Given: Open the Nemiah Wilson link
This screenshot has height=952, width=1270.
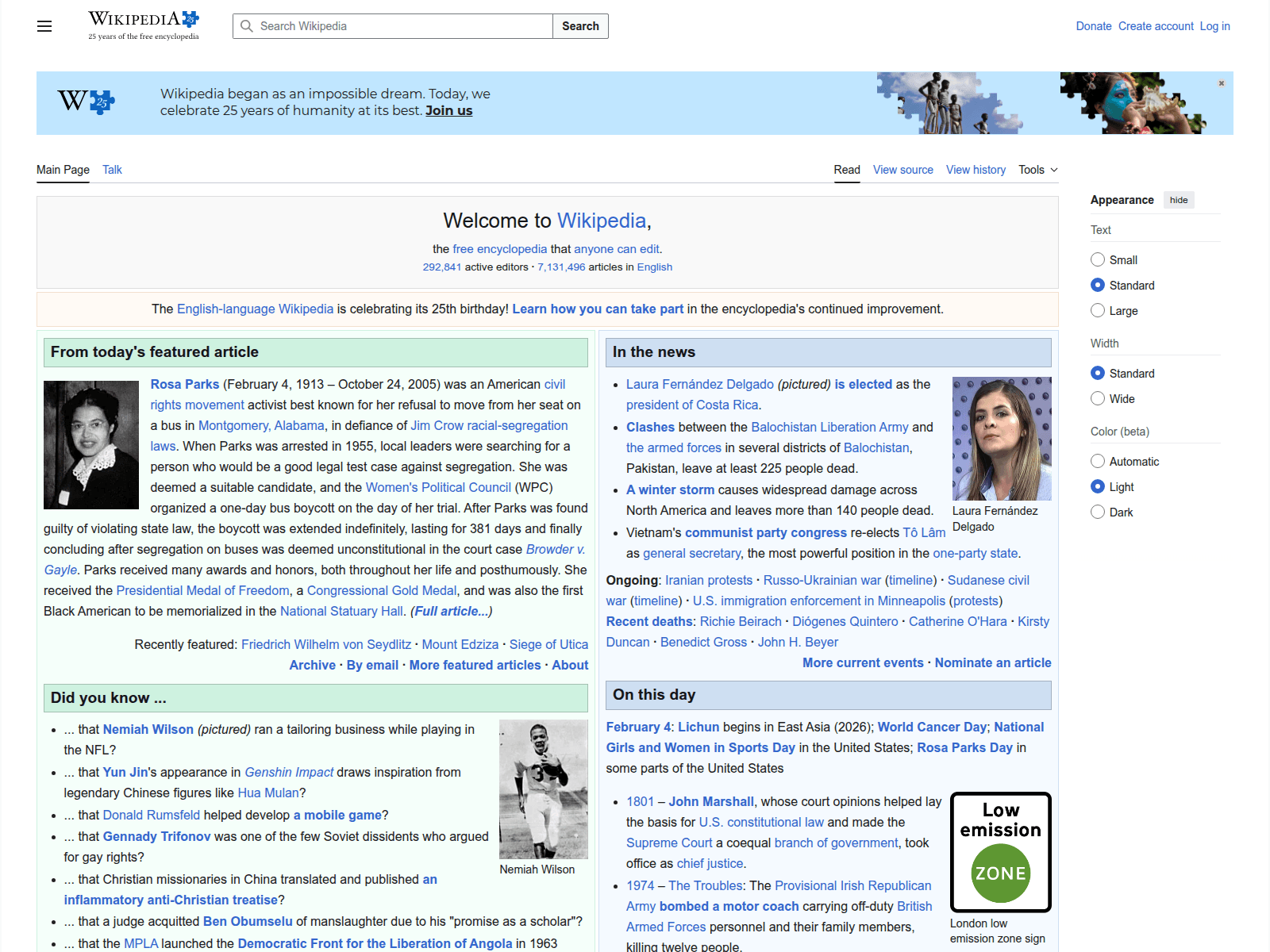Looking at the screenshot, I should (148, 729).
